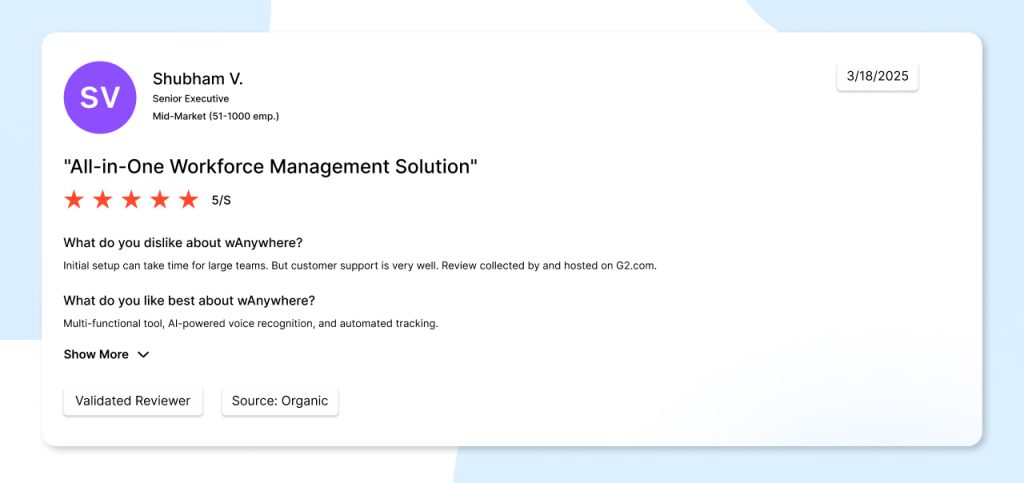The height and width of the screenshot is (483, 1024).
Task: Open reviewer name Shubham V.
Action: click(197, 78)
